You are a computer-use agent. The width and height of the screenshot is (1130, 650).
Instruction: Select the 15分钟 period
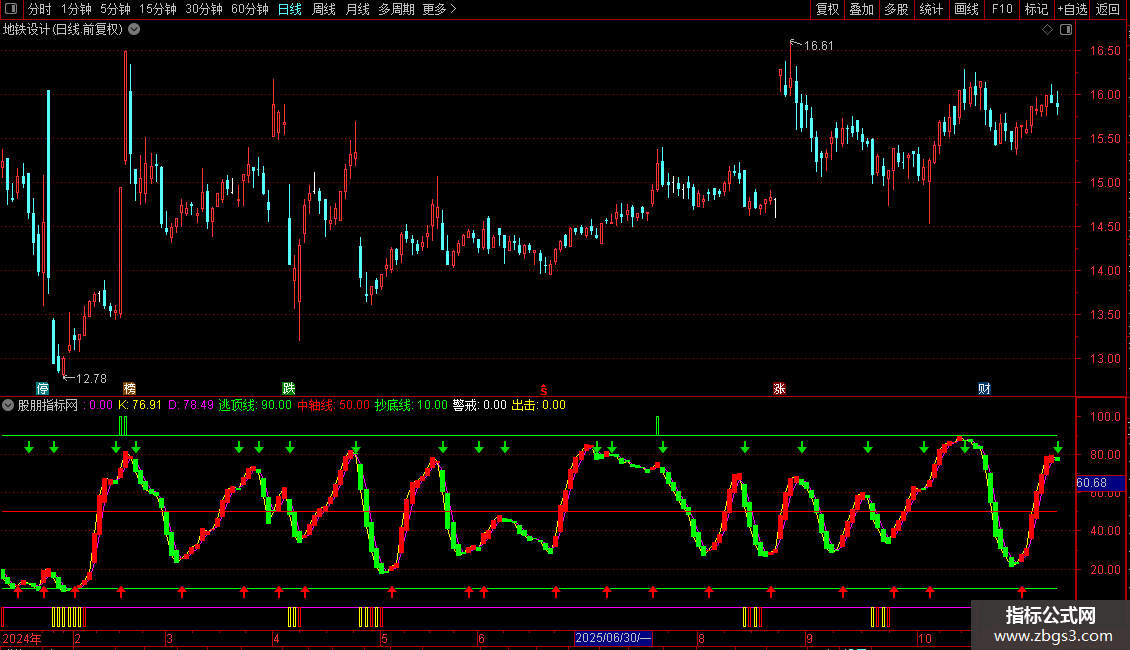pyautogui.click(x=158, y=9)
